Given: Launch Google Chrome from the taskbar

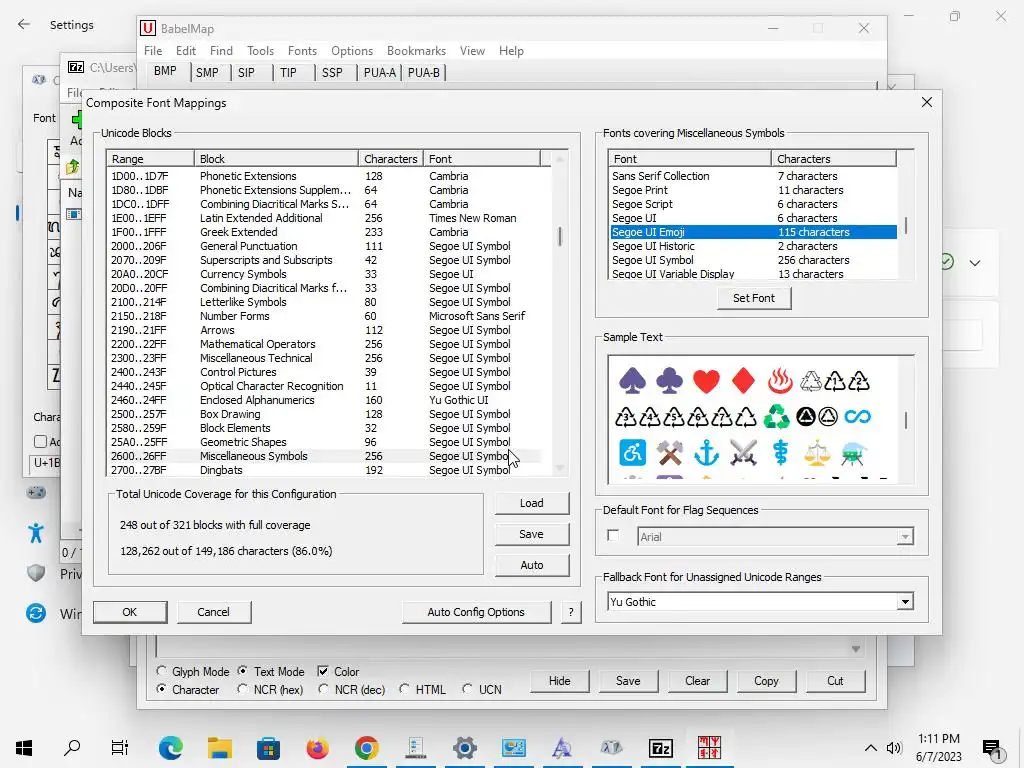Looking at the screenshot, I should pos(366,747).
